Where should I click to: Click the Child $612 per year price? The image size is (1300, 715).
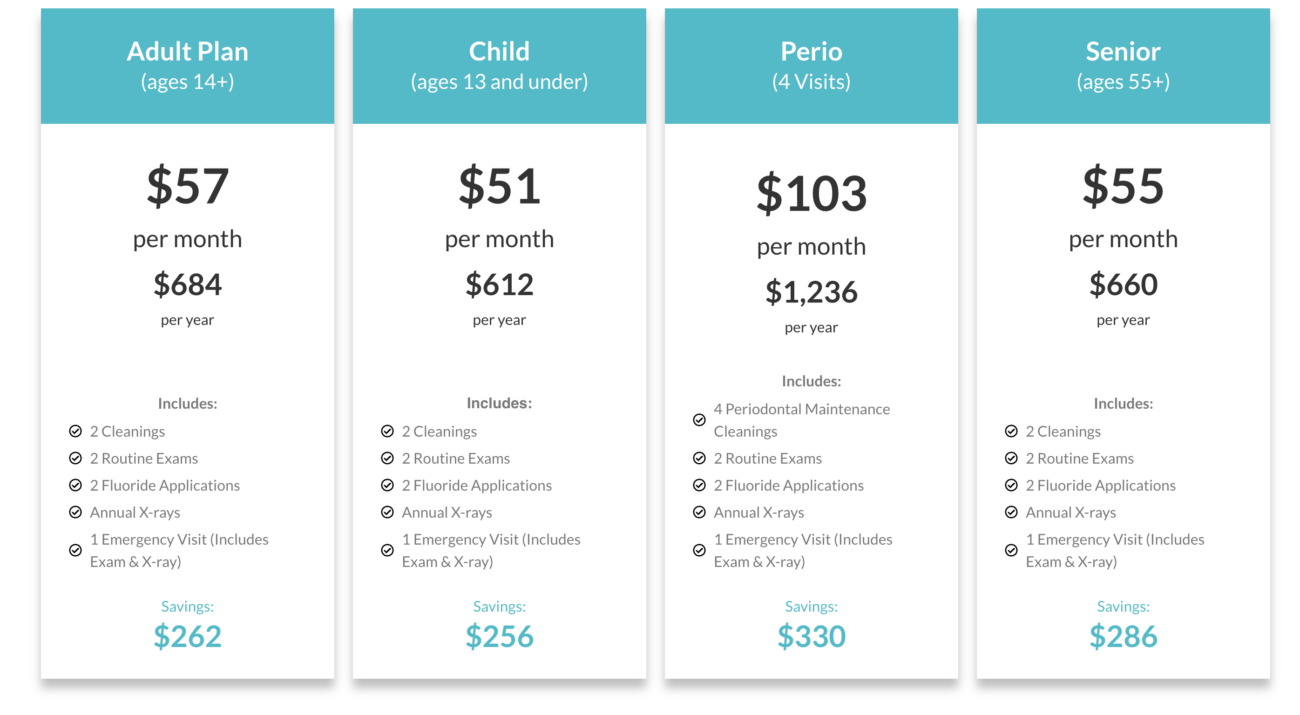(x=499, y=285)
